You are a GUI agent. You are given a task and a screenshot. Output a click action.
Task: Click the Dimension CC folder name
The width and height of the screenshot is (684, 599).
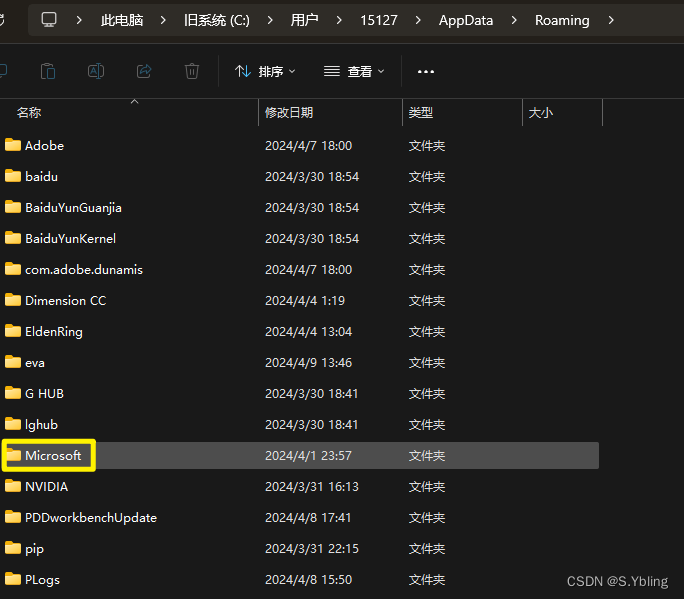tap(65, 300)
